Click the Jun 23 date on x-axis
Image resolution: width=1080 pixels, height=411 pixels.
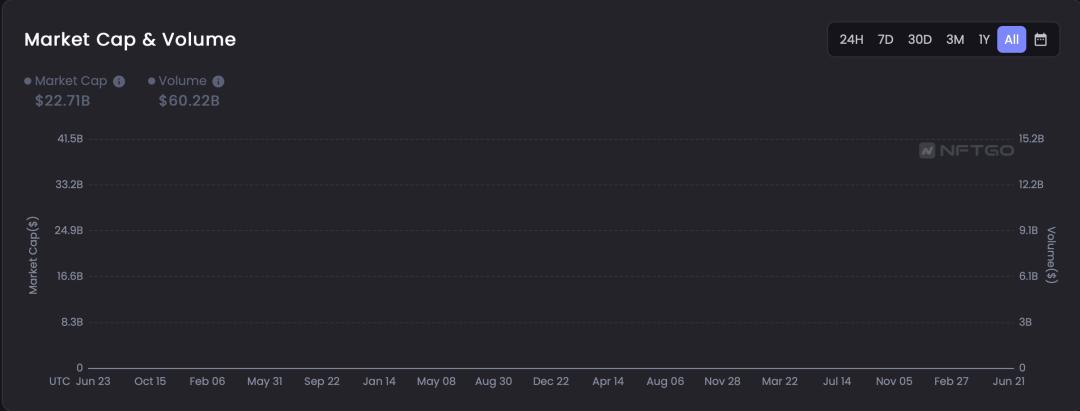click(x=93, y=381)
